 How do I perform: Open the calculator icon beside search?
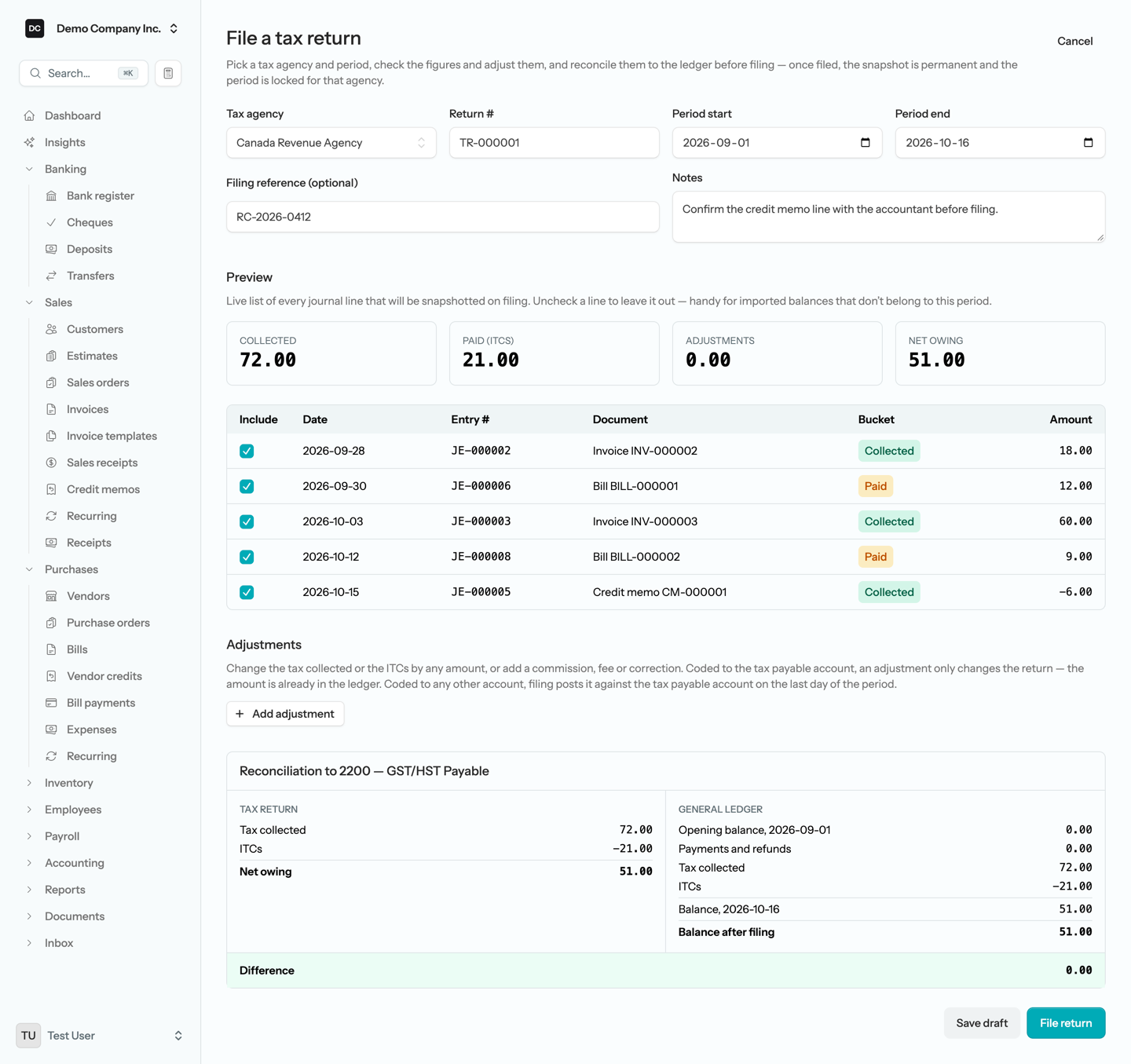(168, 73)
